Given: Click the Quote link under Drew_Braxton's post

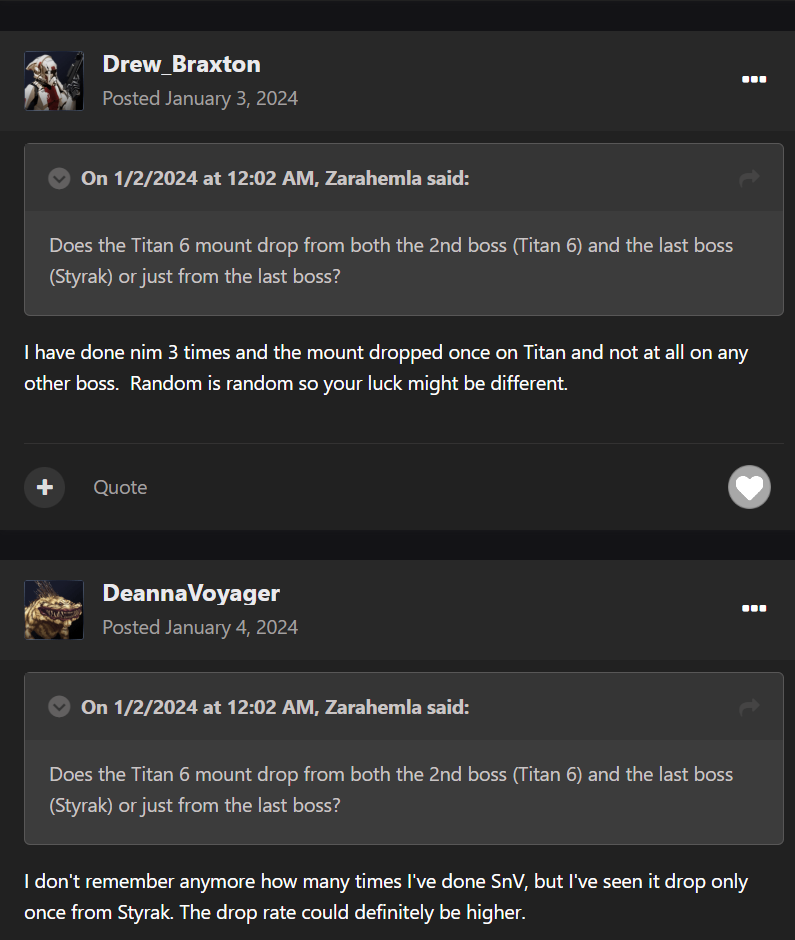Looking at the screenshot, I should [x=120, y=487].
